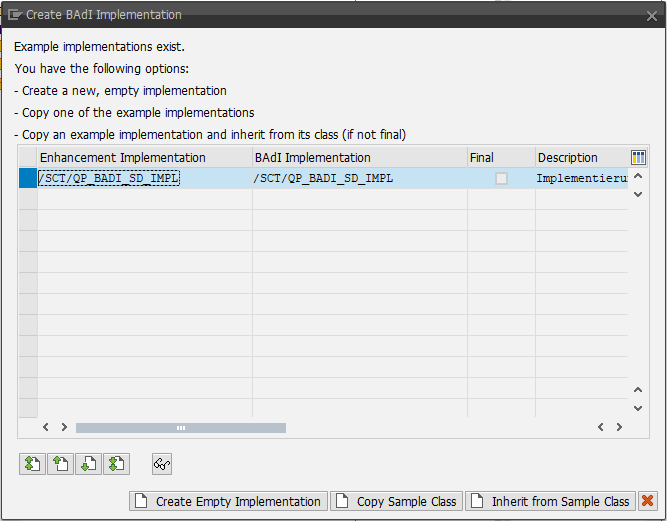The width and height of the screenshot is (667, 521).
Task: Click the first page navigation icon
Action: pyautogui.click(x=32, y=463)
